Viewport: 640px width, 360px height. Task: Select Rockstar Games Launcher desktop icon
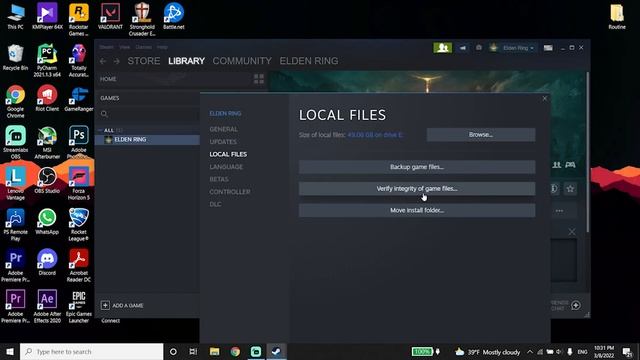(x=79, y=20)
